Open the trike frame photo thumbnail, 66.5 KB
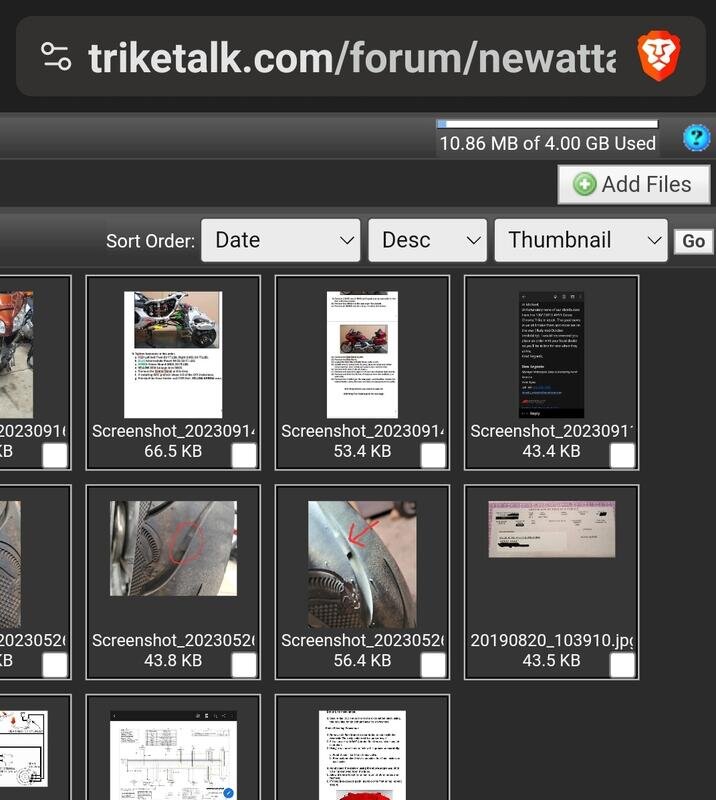The width and height of the screenshot is (716, 800). pyautogui.click(x=173, y=355)
